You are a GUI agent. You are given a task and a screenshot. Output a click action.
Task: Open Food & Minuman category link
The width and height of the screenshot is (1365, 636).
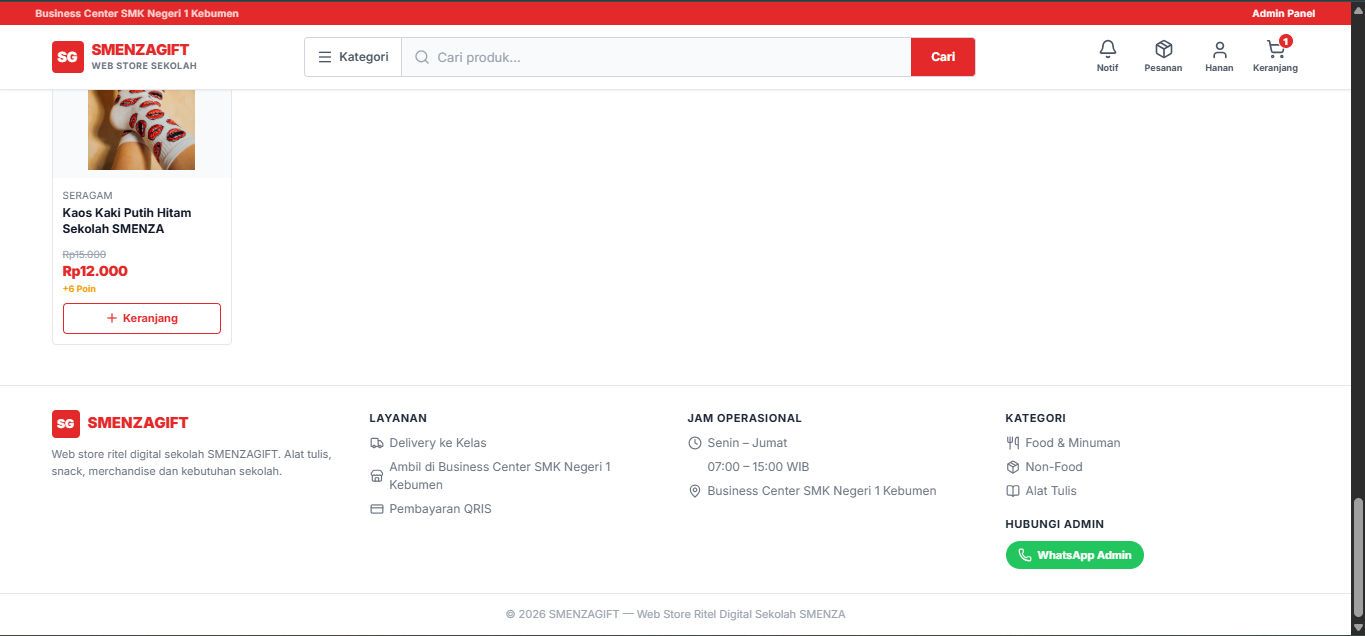pos(1072,443)
